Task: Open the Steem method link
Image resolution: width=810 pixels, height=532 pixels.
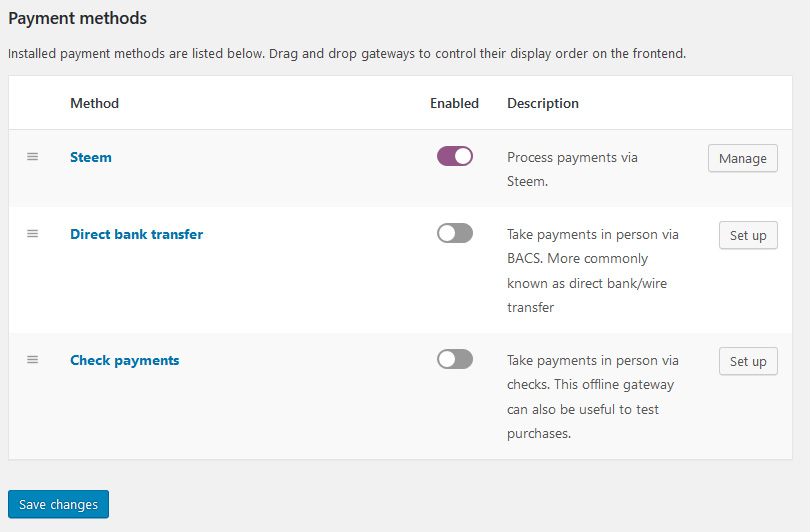Action: click(x=91, y=157)
